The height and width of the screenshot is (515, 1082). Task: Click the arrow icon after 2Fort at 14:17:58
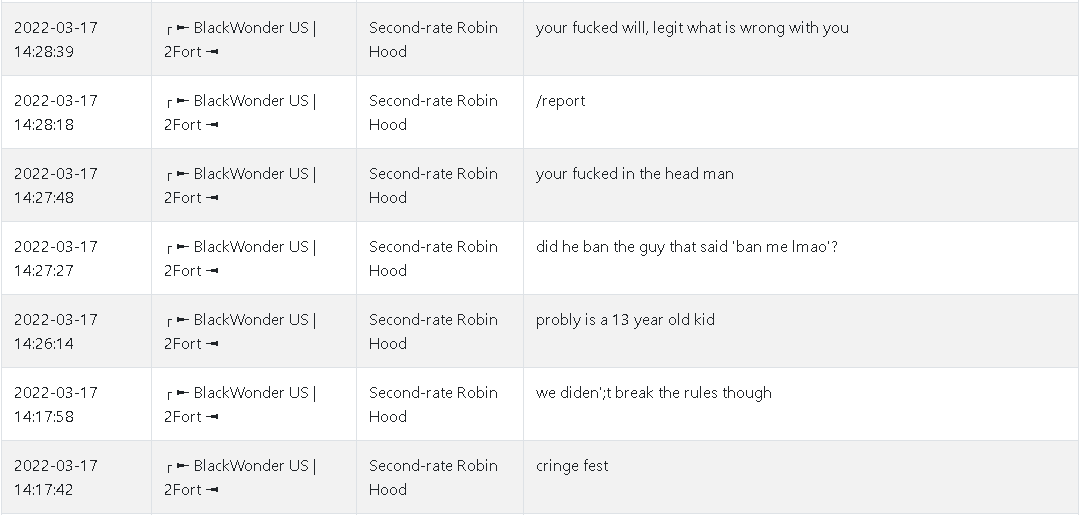click(x=212, y=417)
